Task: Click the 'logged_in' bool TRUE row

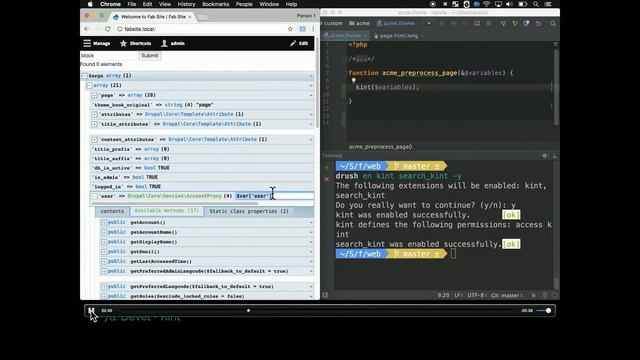Action: [202, 187]
